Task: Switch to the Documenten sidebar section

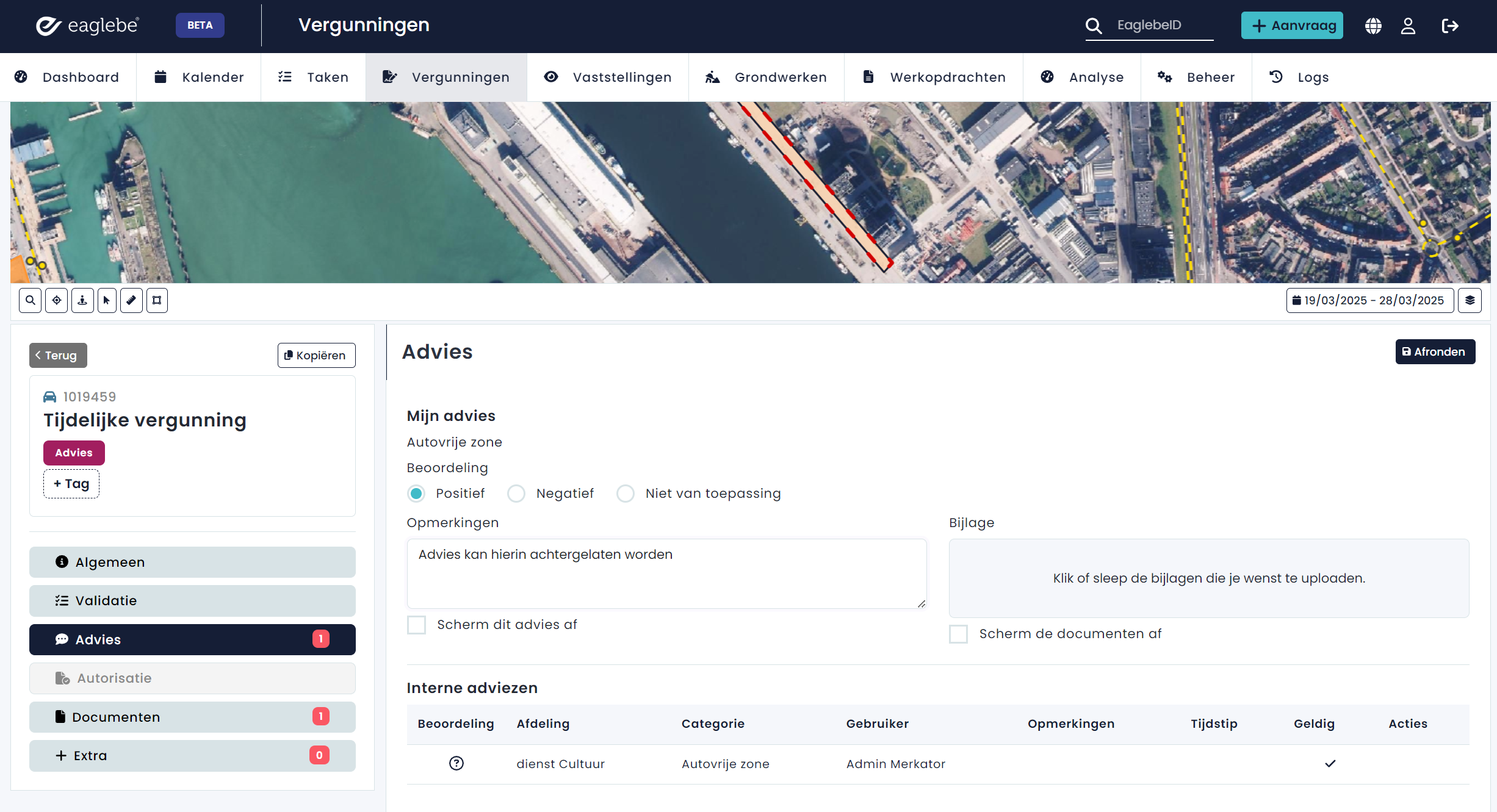Action: (x=192, y=717)
